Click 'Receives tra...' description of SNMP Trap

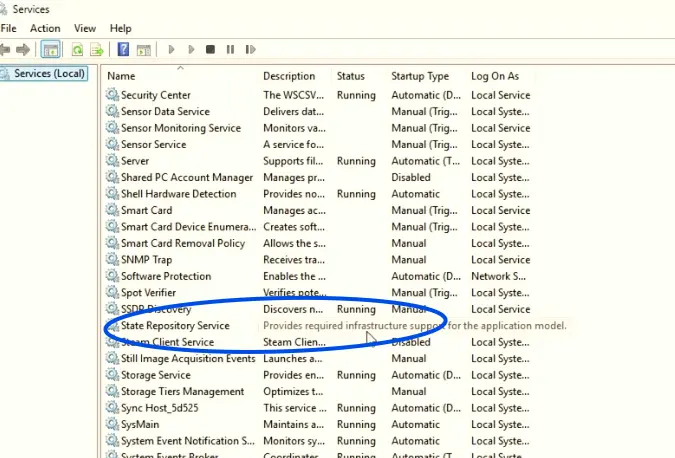294,260
